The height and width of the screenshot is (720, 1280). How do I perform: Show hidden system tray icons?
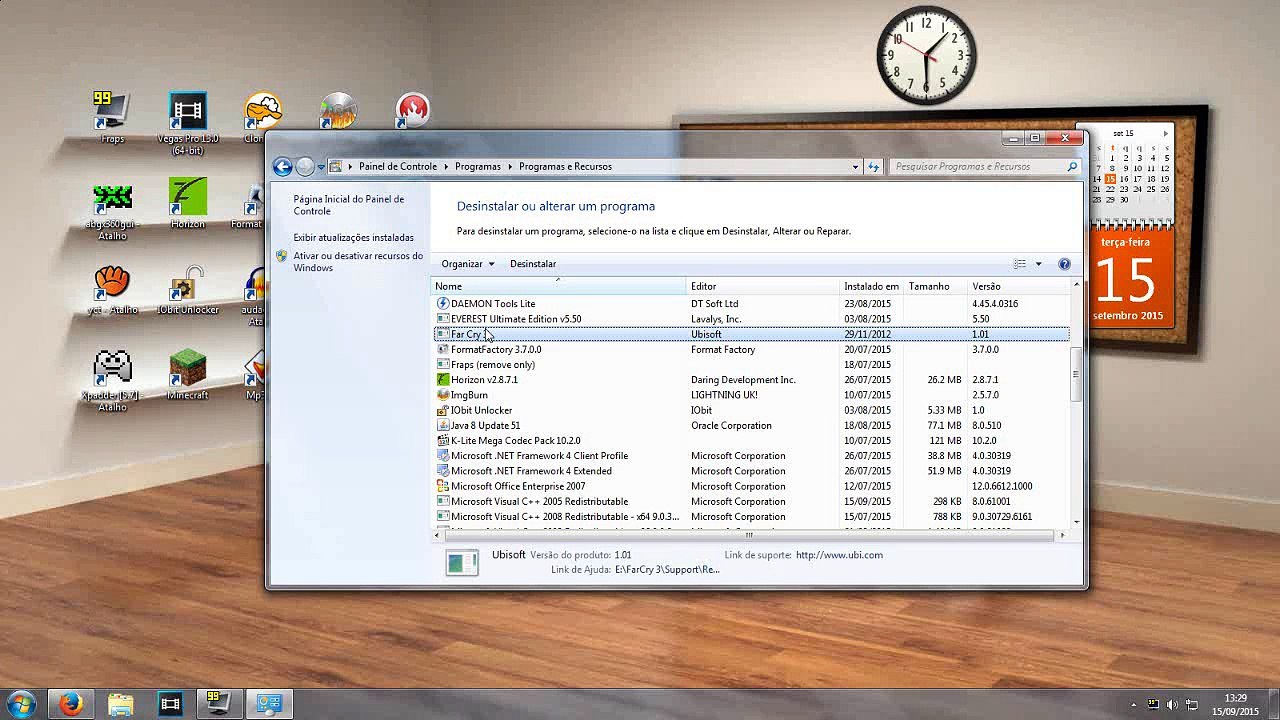1133,704
